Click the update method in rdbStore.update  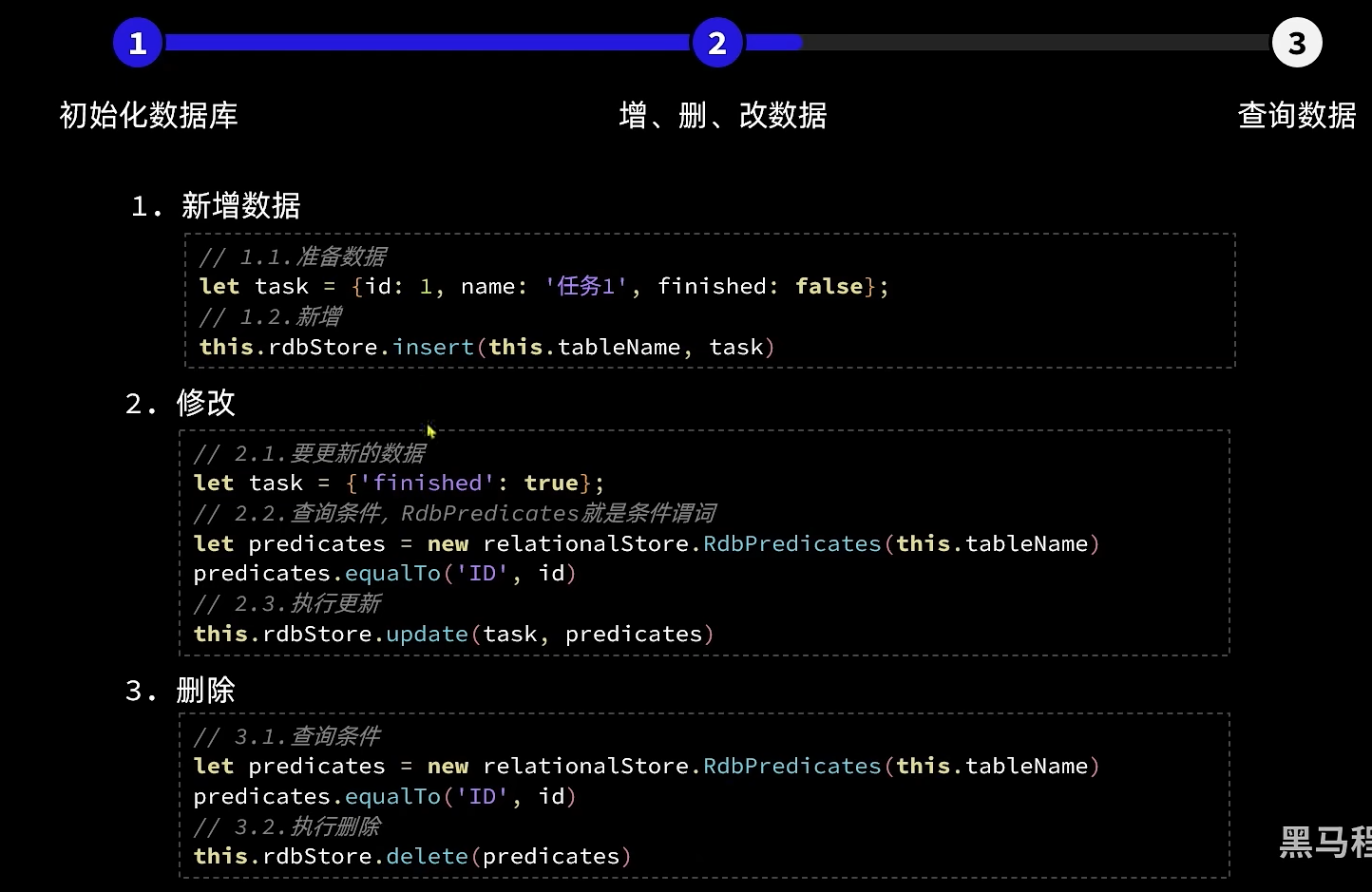[427, 634]
